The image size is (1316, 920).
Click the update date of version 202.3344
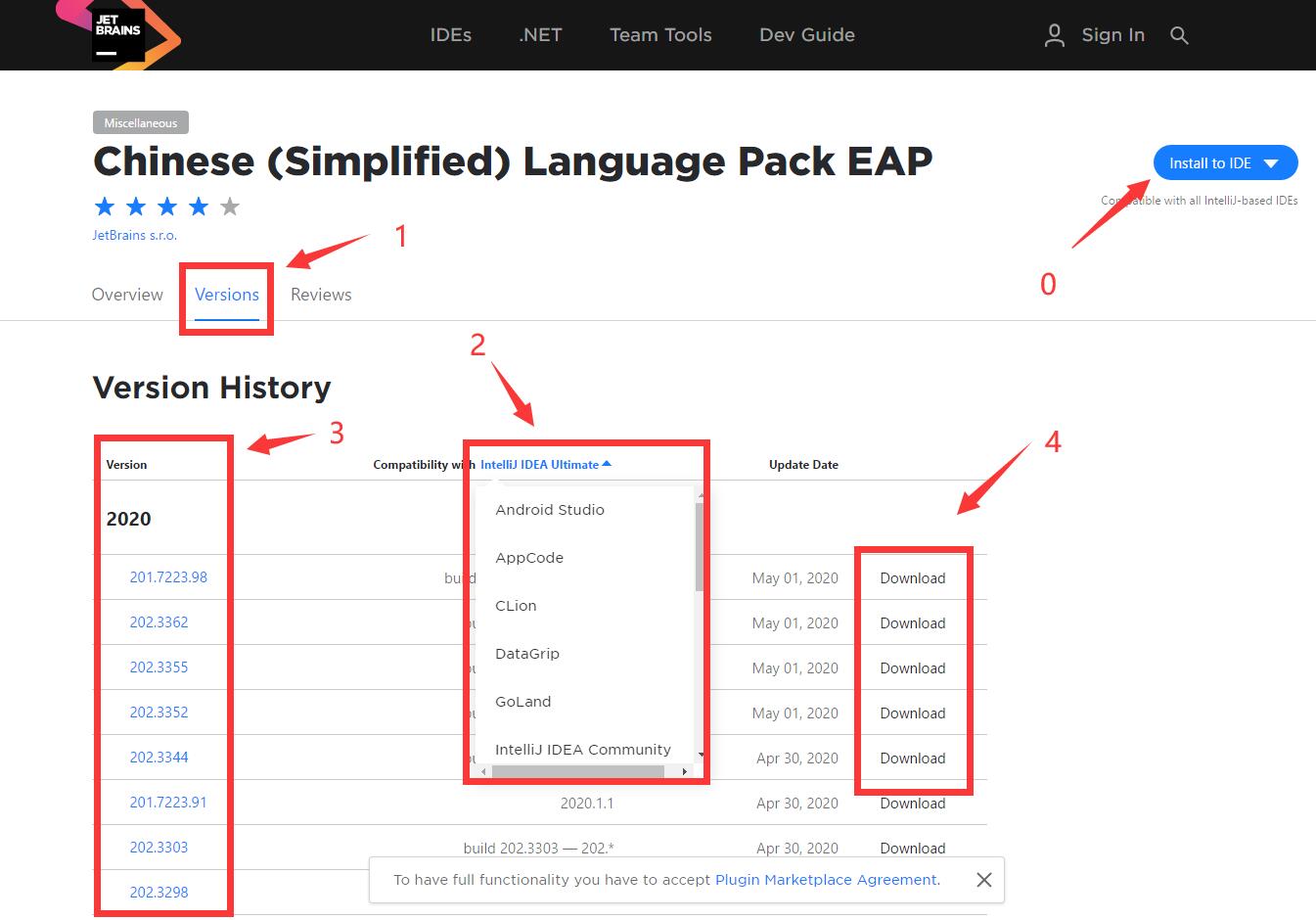point(797,759)
